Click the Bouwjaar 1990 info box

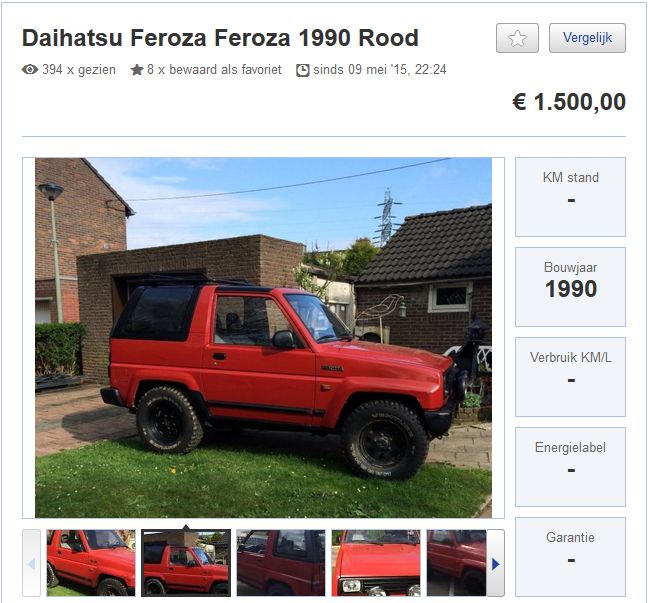[x=570, y=287]
